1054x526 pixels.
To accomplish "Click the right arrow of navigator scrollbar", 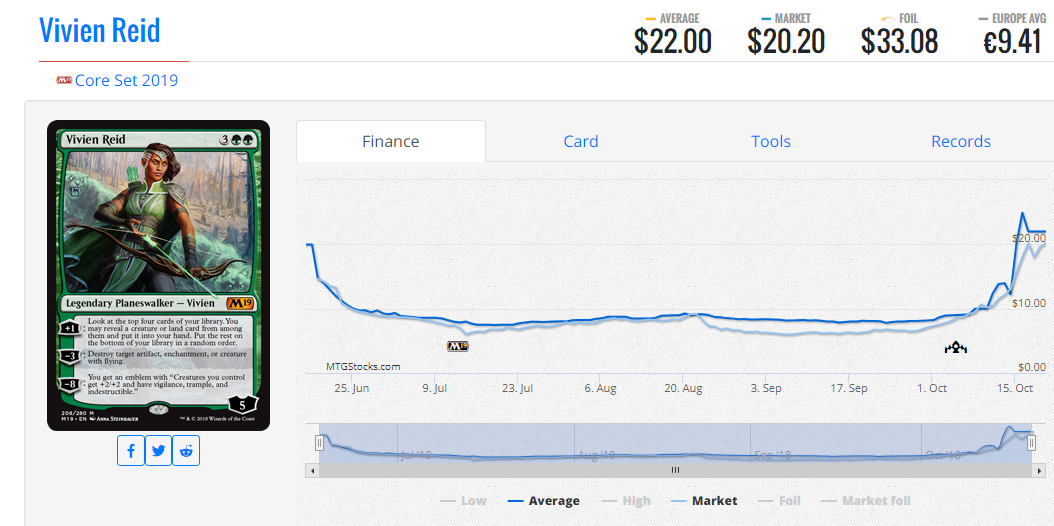I will [1039, 471].
